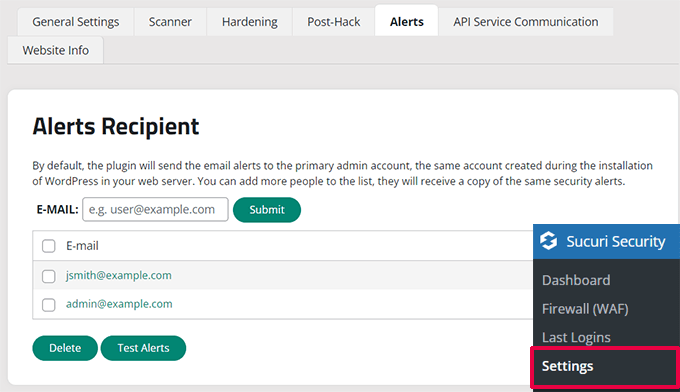Open API Service Communication tab
This screenshot has width=680, height=392.
526,22
